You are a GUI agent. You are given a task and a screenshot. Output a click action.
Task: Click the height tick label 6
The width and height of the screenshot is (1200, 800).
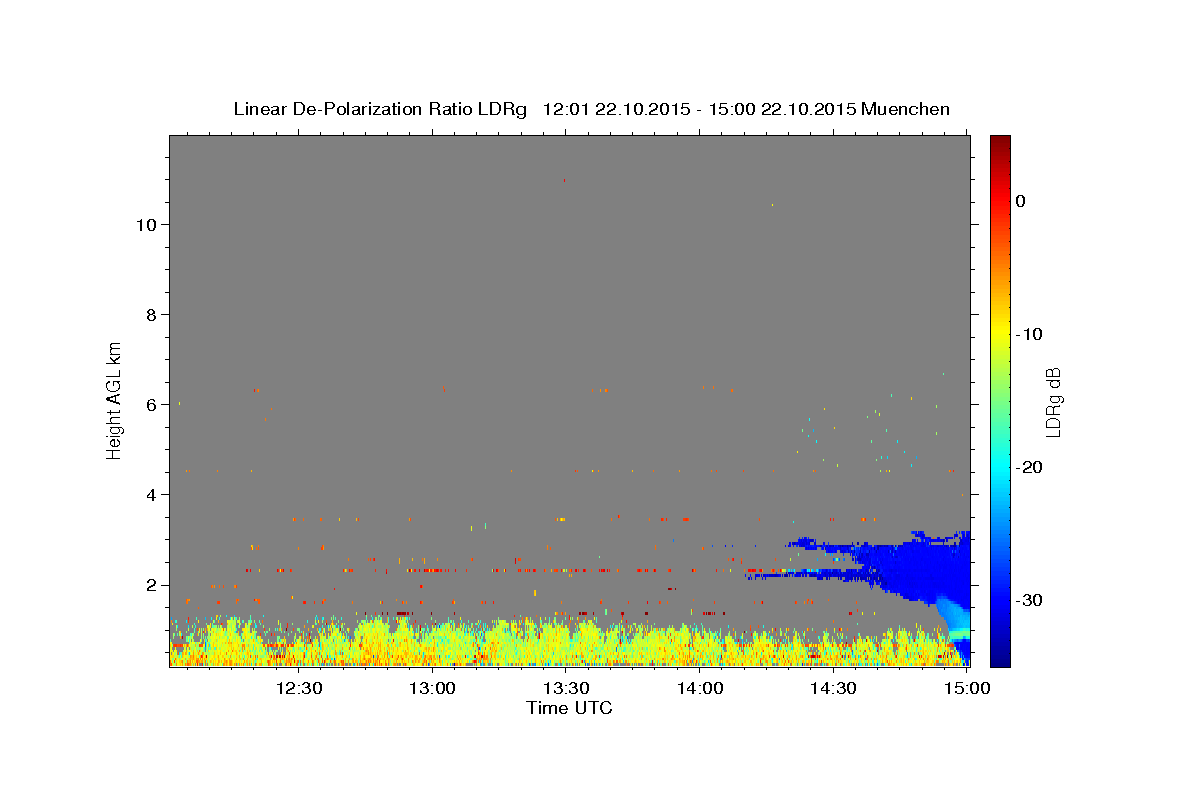[149, 405]
